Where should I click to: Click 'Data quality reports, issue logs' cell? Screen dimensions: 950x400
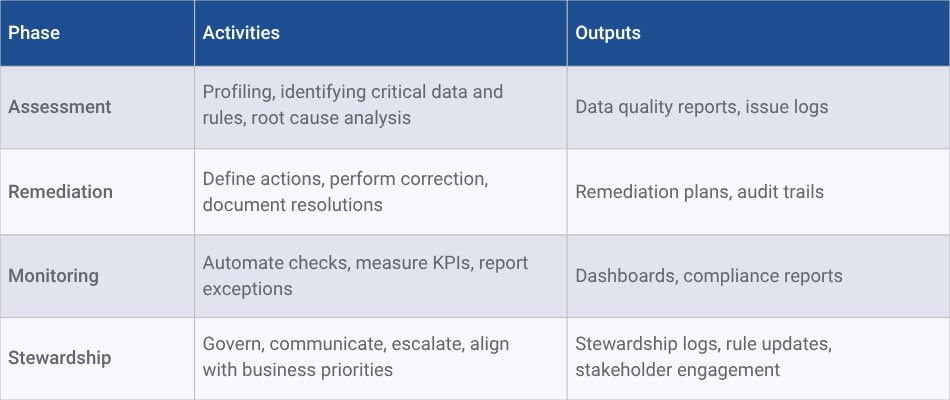coord(702,107)
